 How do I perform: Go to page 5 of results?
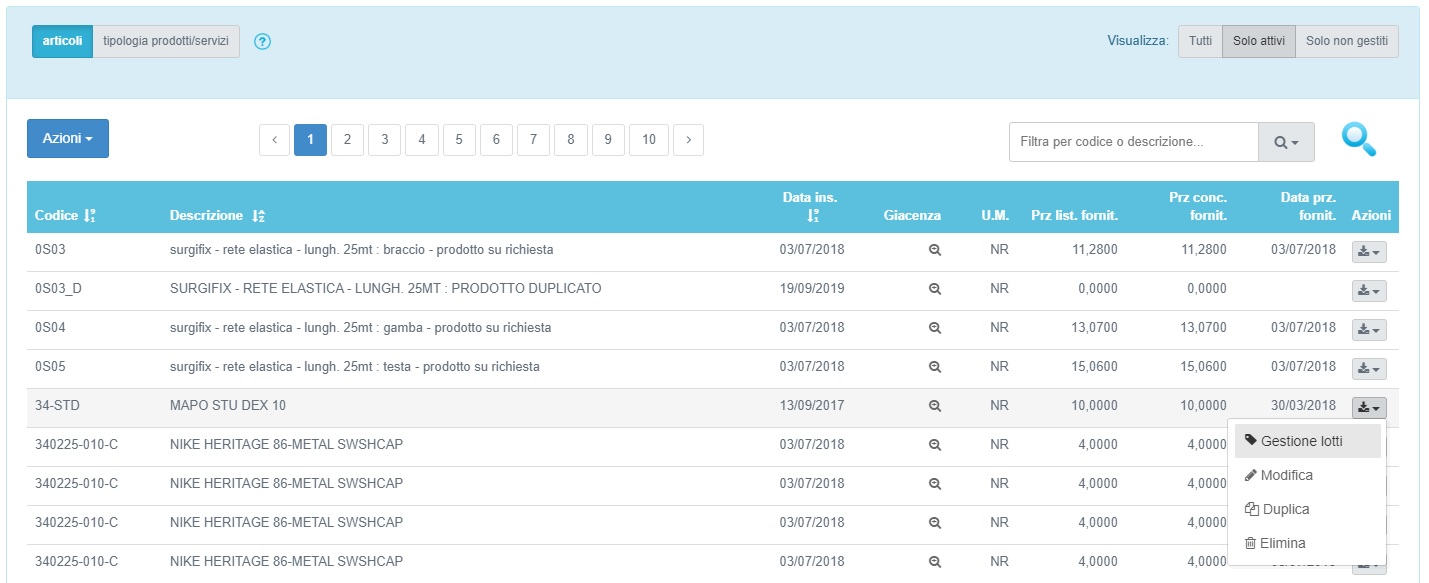point(459,140)
